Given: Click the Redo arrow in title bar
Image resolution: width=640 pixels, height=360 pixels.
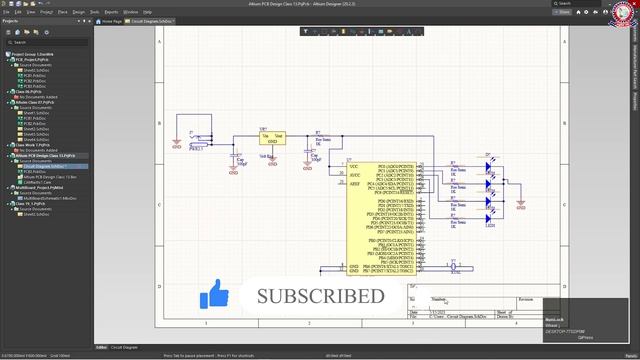Looking at the screenshot, I should [x=48, y=4].
